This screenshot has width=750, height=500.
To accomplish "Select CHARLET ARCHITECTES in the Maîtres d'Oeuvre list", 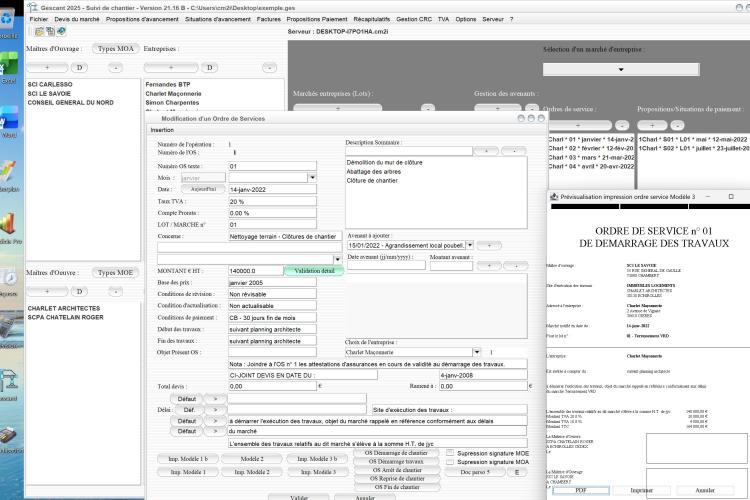I will pos(64,308).
